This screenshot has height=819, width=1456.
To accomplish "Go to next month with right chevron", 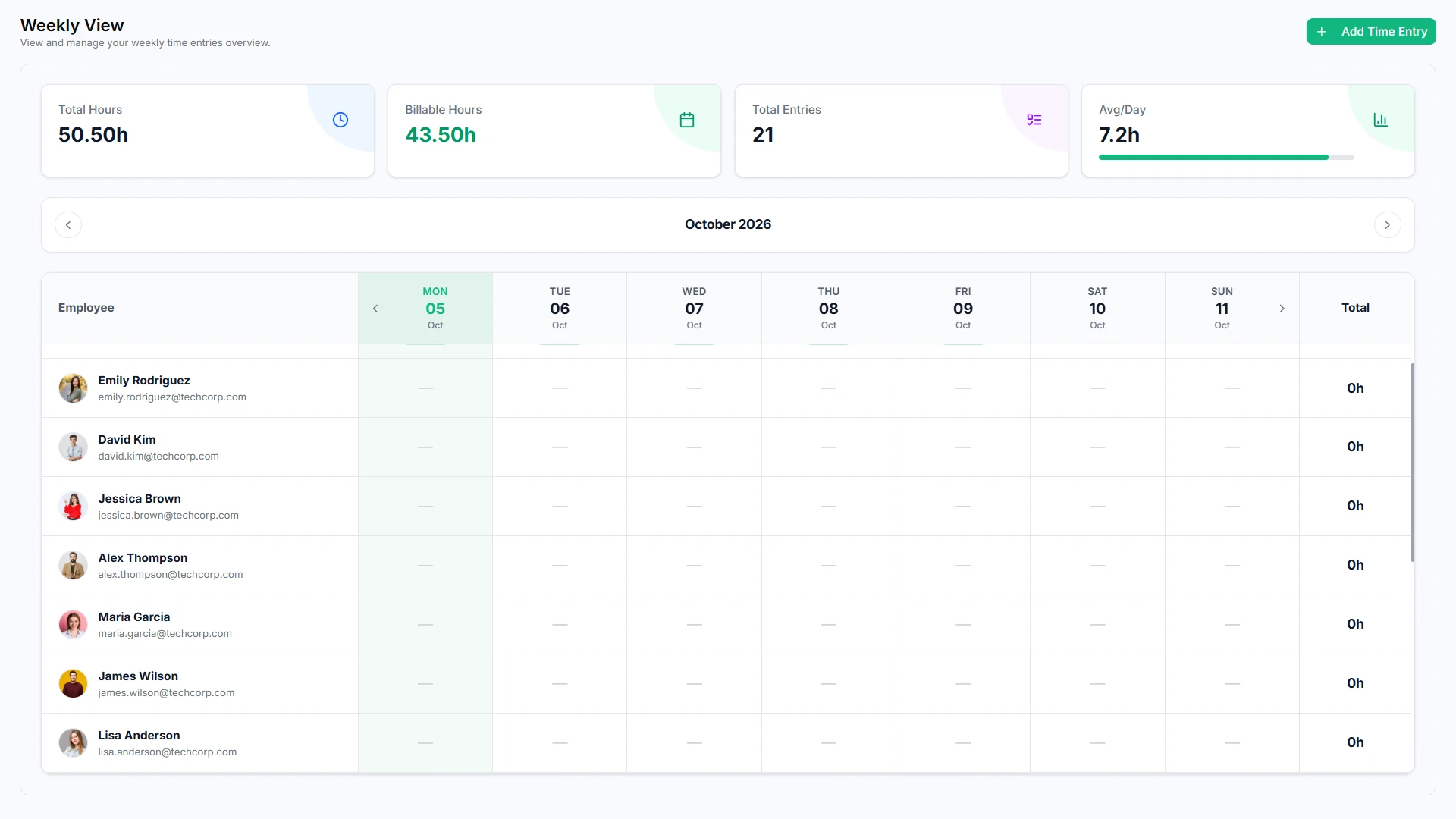I will coord(1387,225).
